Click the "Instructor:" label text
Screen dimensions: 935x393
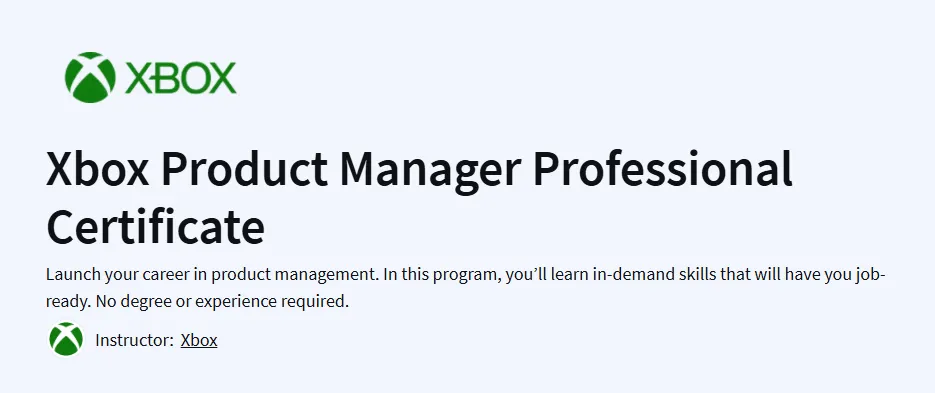[x=134, y=340]
